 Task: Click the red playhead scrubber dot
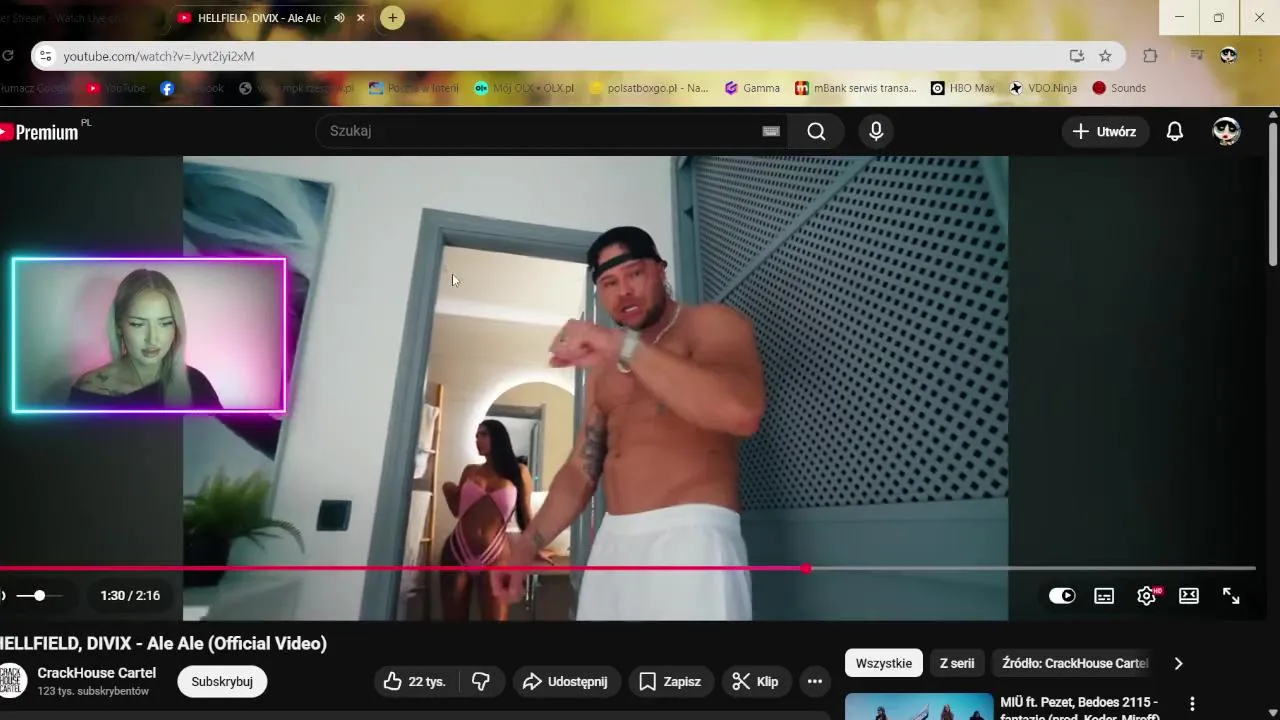pyautogui.click(x=806, y=568)
